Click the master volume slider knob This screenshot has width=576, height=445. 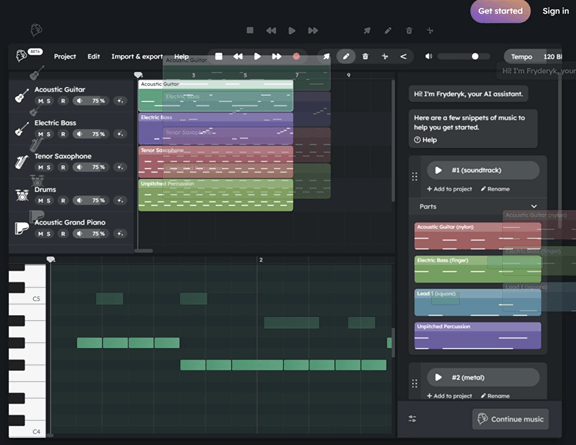[475, 56]
